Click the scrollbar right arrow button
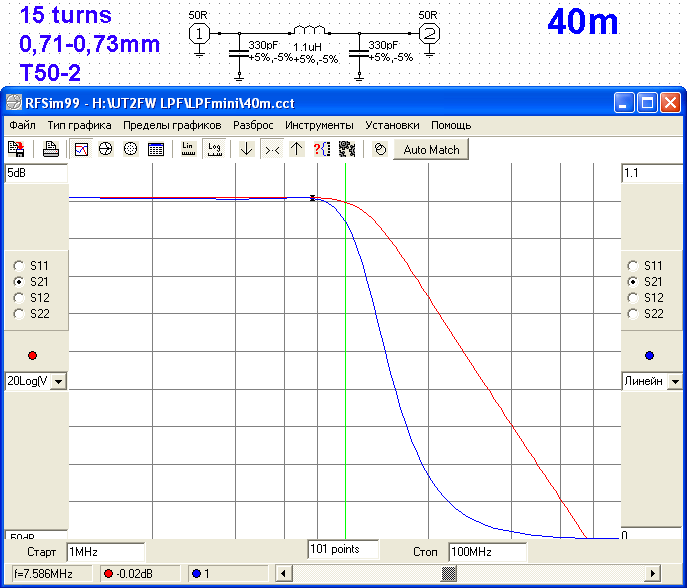The height and width of the screenshot is (588, 689). pyautogui.click(x=653, y=573)
